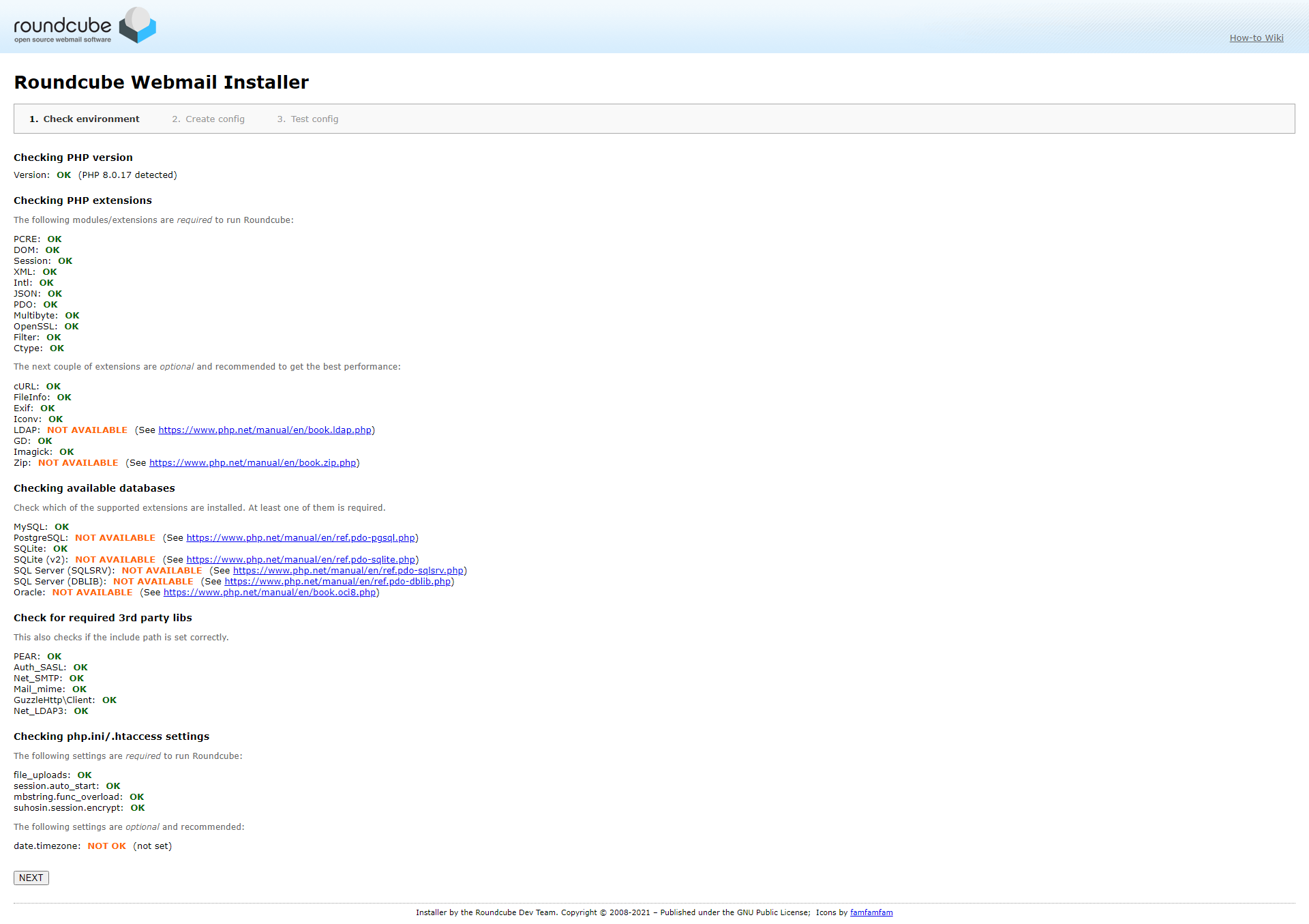Open the famfamfam icons credit link
The width and height of the screenshot is (1309, 924).
point(871,913)
